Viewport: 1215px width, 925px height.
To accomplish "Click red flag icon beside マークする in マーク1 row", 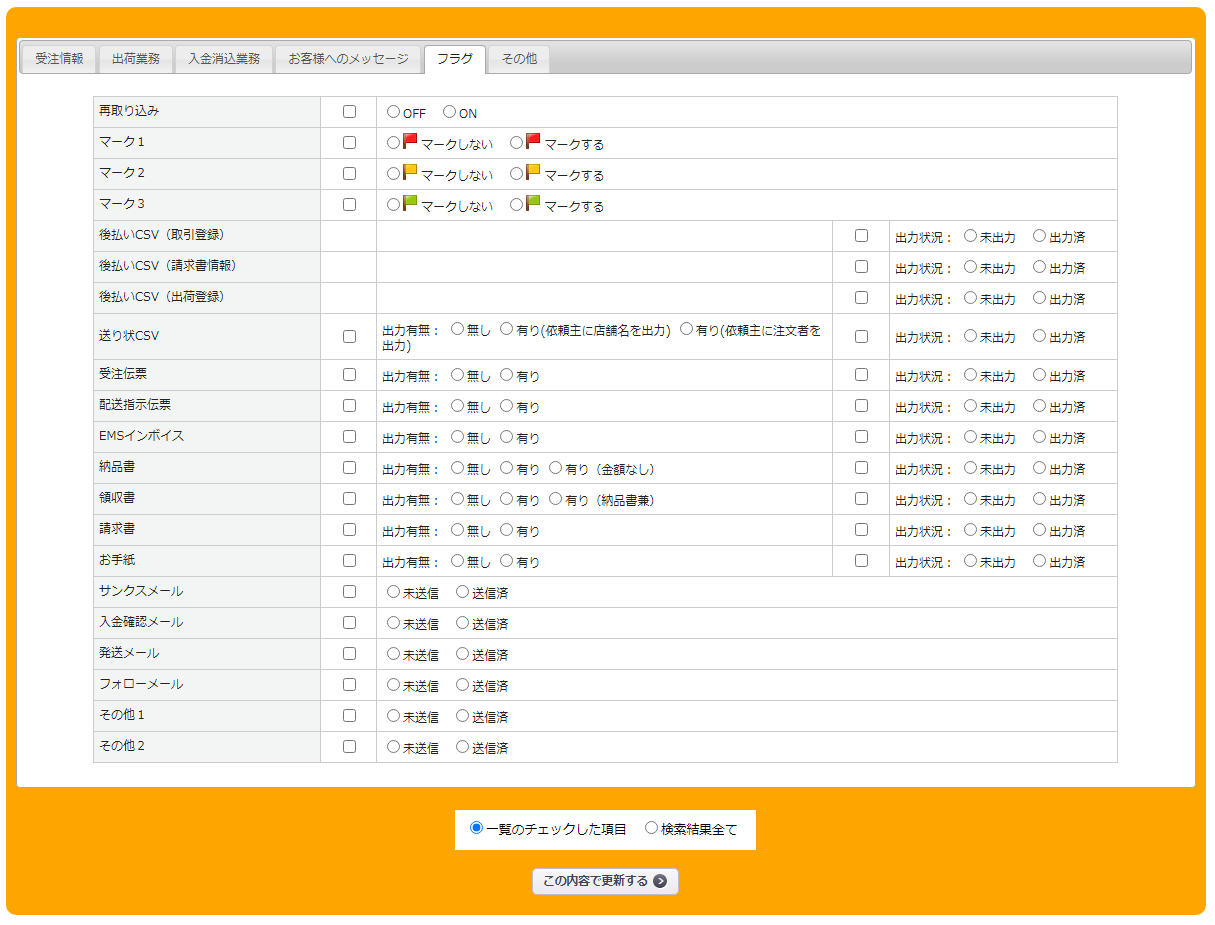I will tap(533, 142).
